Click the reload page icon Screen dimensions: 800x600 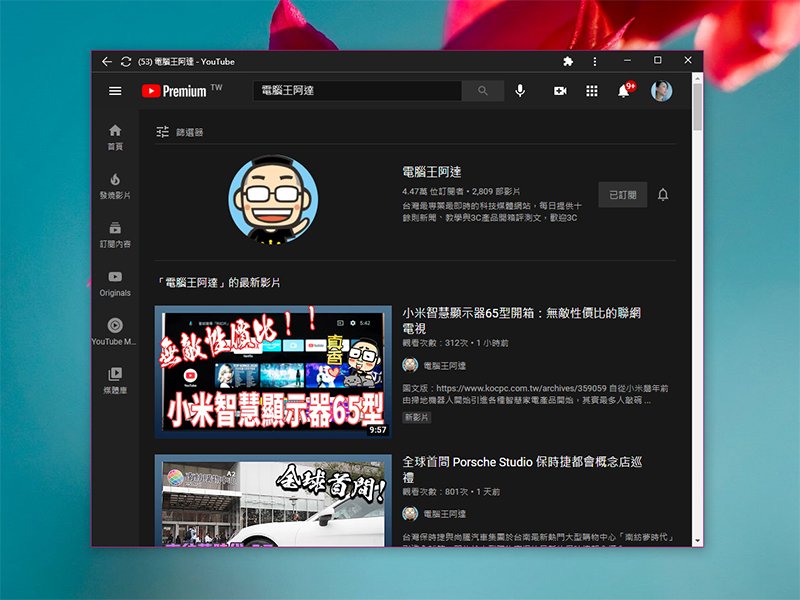point(126,61)
